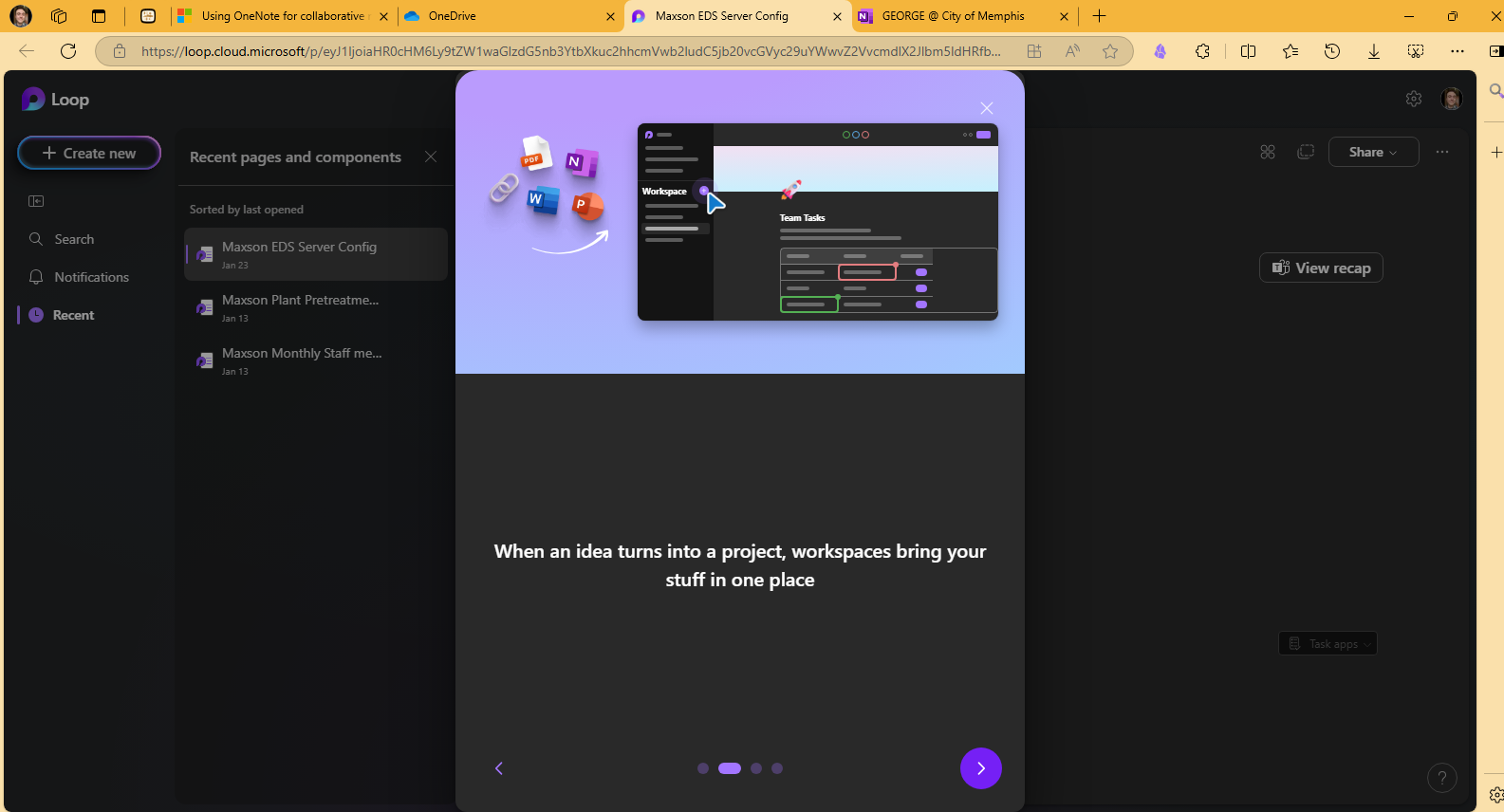Viewport: 1504px width, 812px height.
Task: Jump to the first carousel dot
Action: click(703, 768)
